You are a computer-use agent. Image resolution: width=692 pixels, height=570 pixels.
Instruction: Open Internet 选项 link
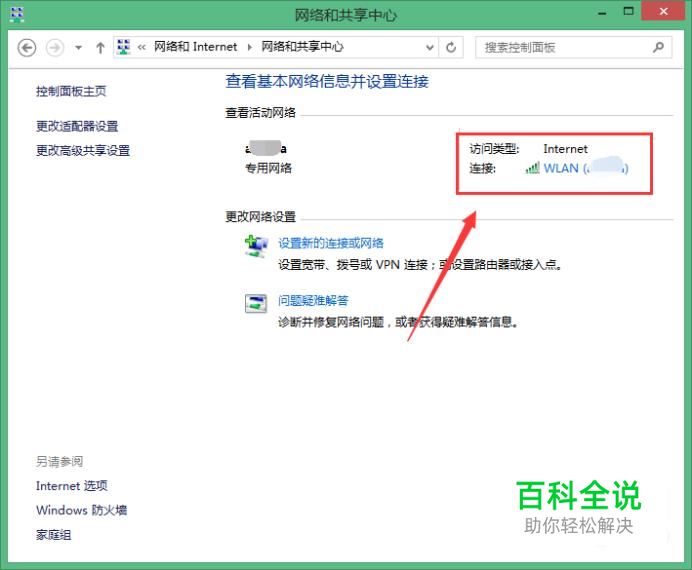[x=71, y=486]
